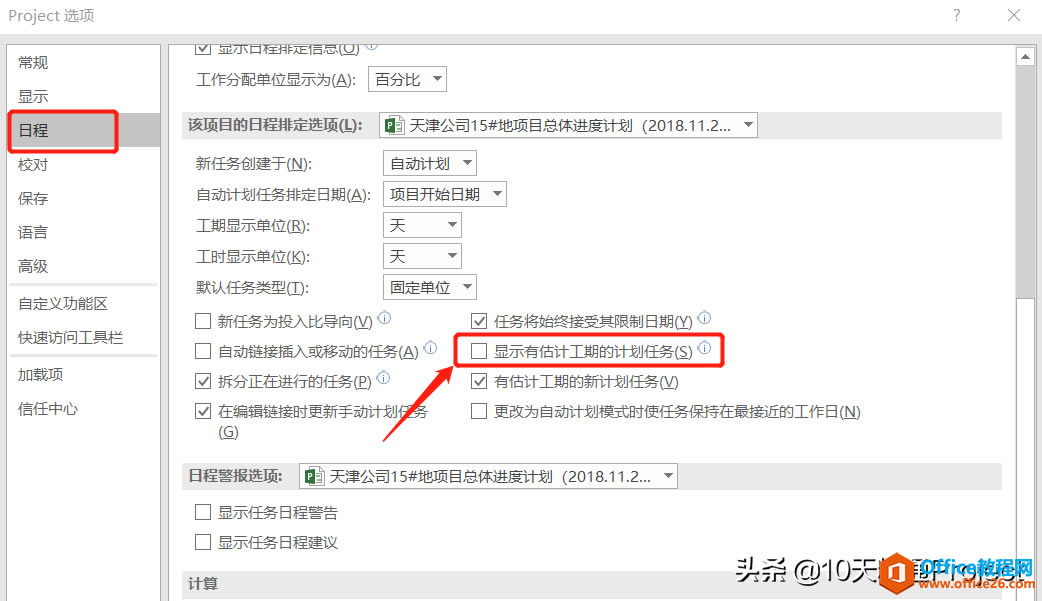Check 显示任务日程警告 checkbox
1042x601 pixels.
[203, 512]
